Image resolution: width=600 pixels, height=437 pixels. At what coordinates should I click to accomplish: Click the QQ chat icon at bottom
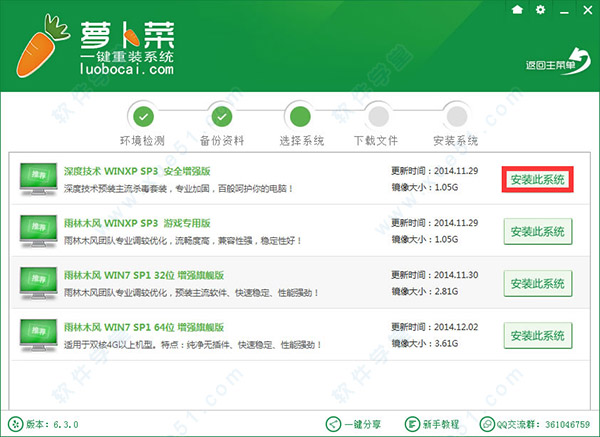pos(487,424)
